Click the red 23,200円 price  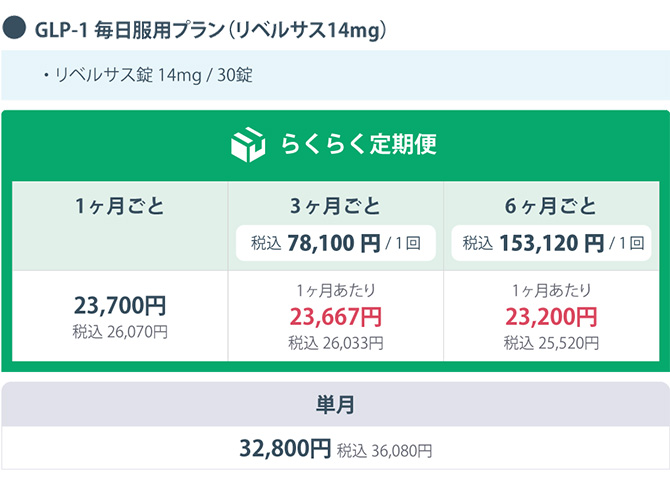coord(551,317)
